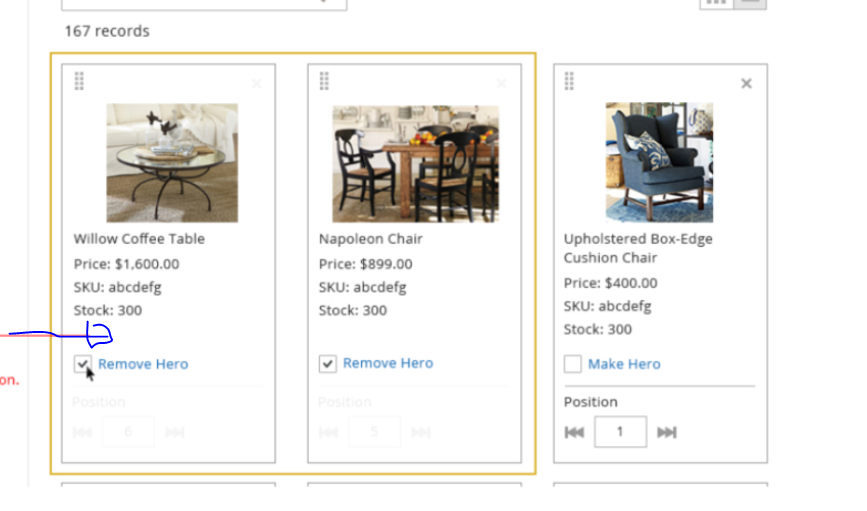Uncheck hero checkbox for Willow Coffee Table
Viewport: 867px width, 511px height.
point(83,364)
